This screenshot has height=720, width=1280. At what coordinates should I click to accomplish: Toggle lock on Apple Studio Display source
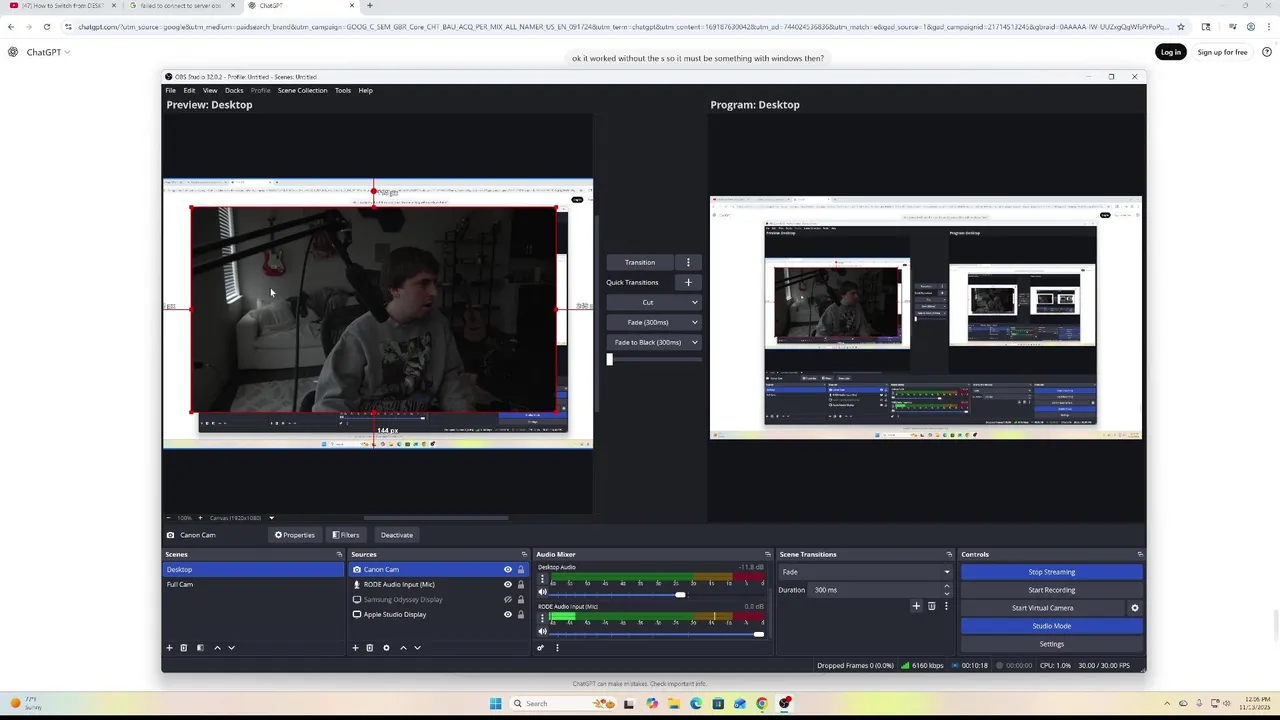520,615
